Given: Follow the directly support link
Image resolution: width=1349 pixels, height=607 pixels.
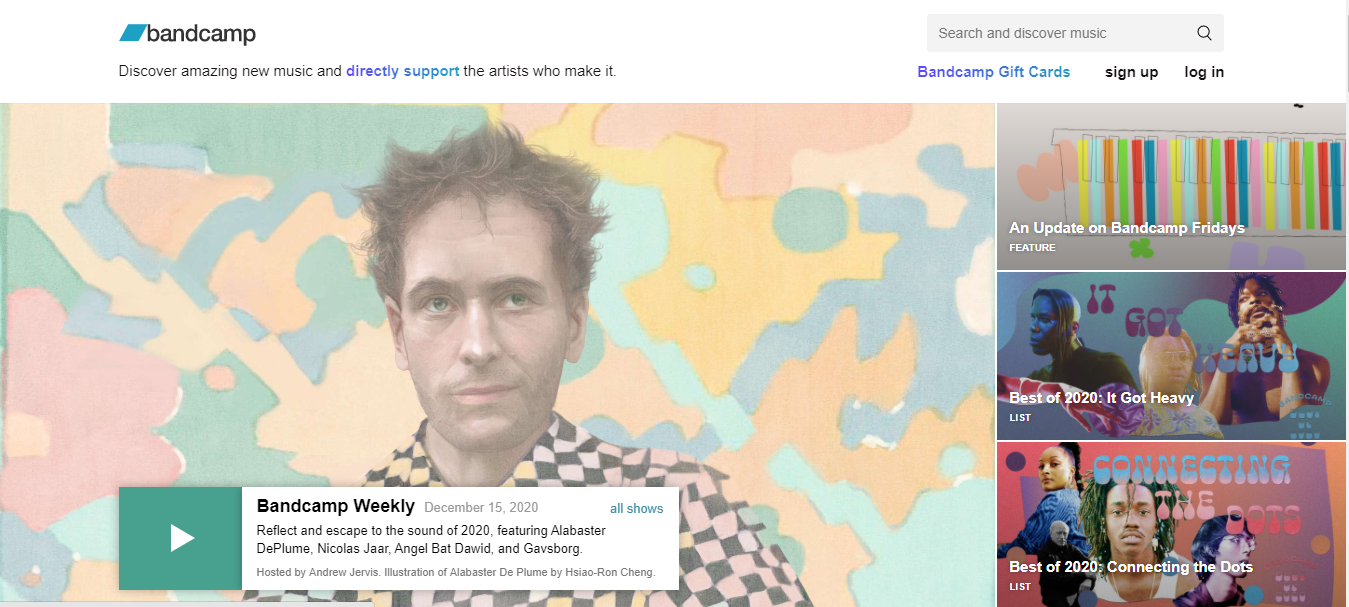Looking at the screenshot, I should pyautogui.click(x=403, y=71).
